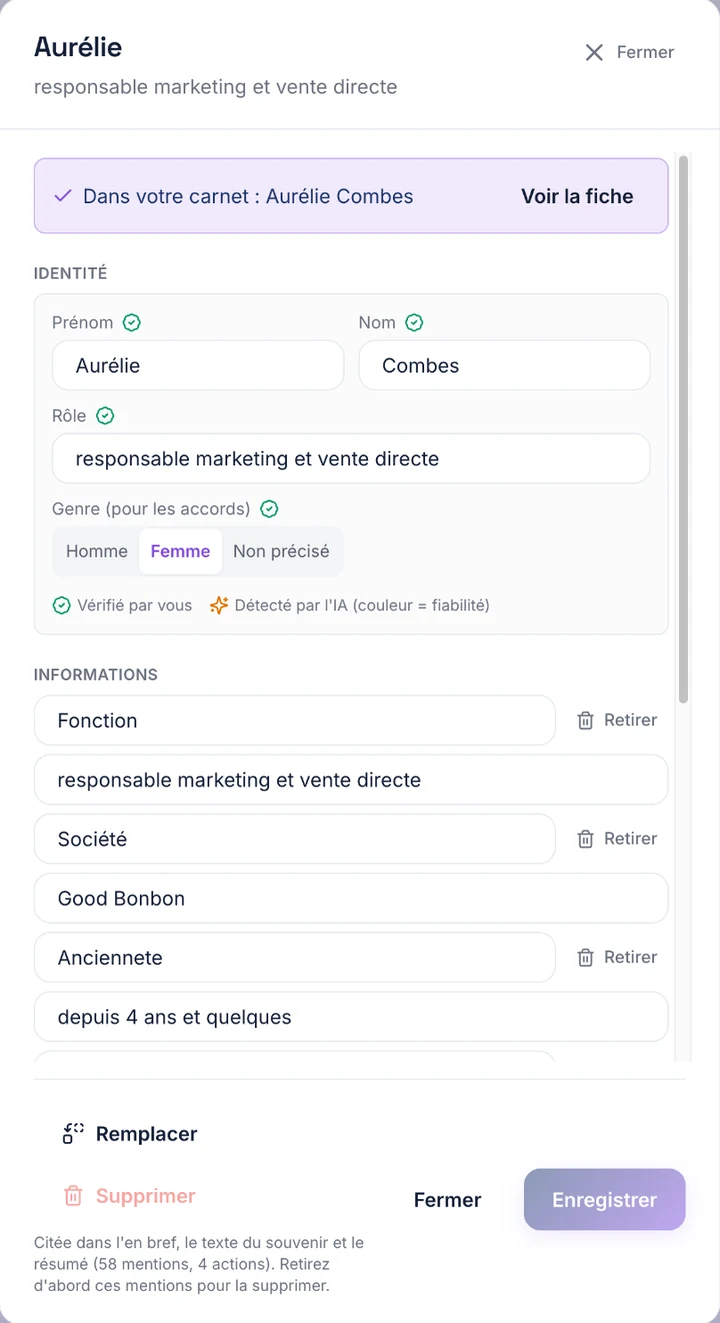Edit the Good Bonbon value field

coord(351,898)
